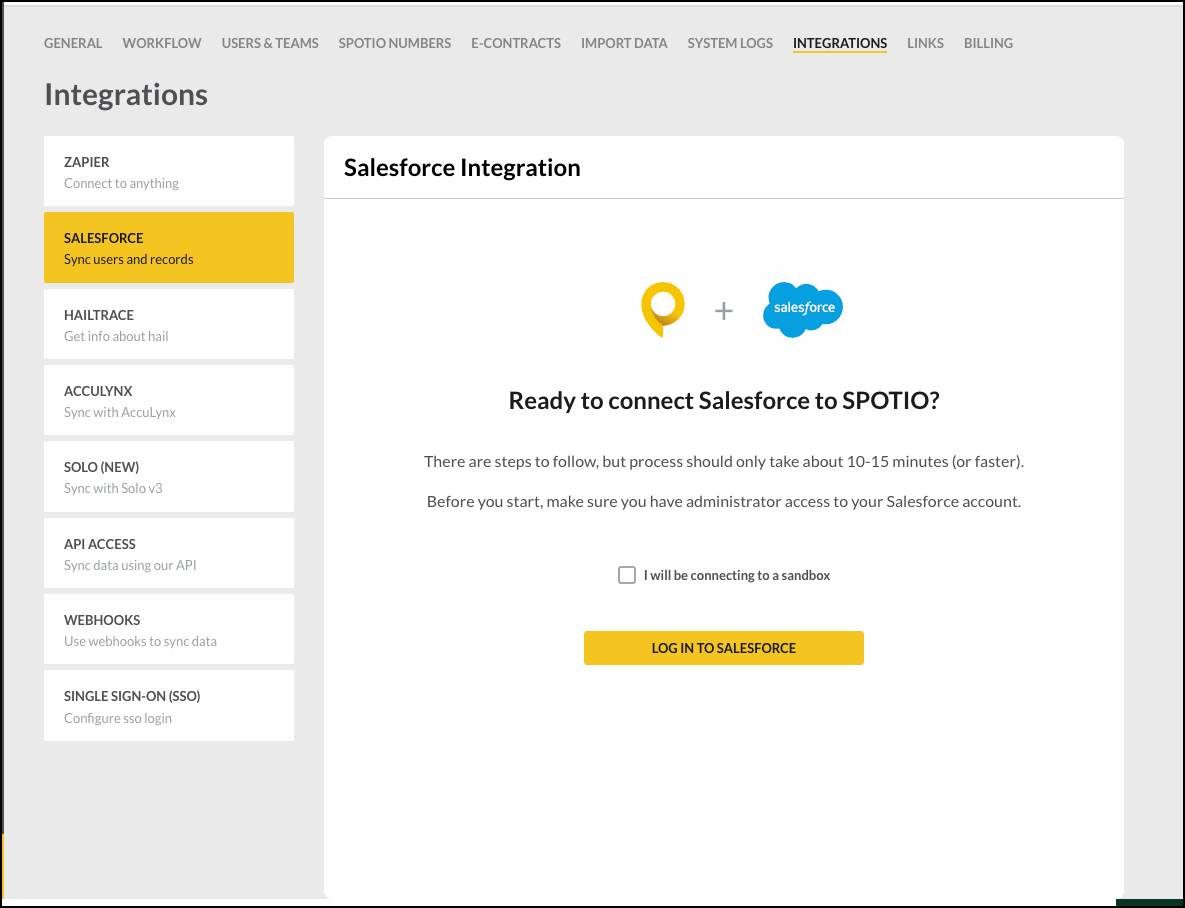Open the Import Data tab
The width and height of the screenshot is (1185, 908).
click(624, 43)
